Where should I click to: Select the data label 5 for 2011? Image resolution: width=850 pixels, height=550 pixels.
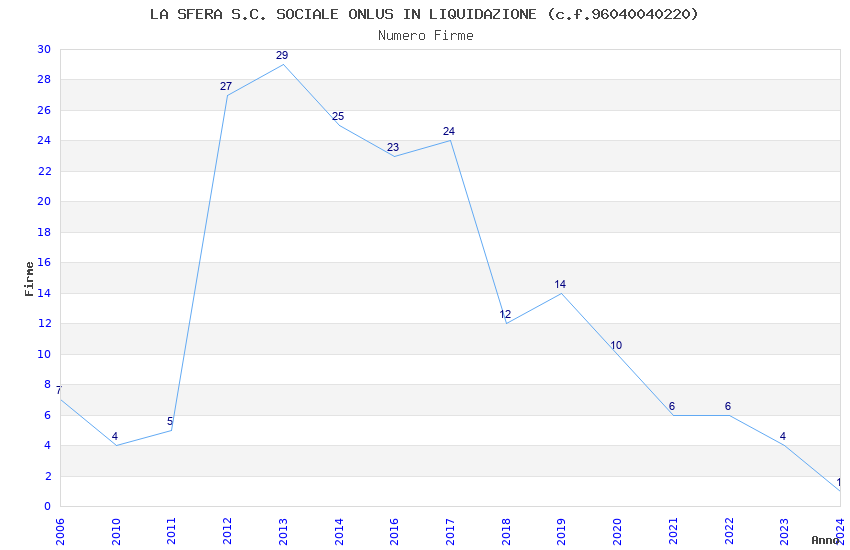coord(170,422)
